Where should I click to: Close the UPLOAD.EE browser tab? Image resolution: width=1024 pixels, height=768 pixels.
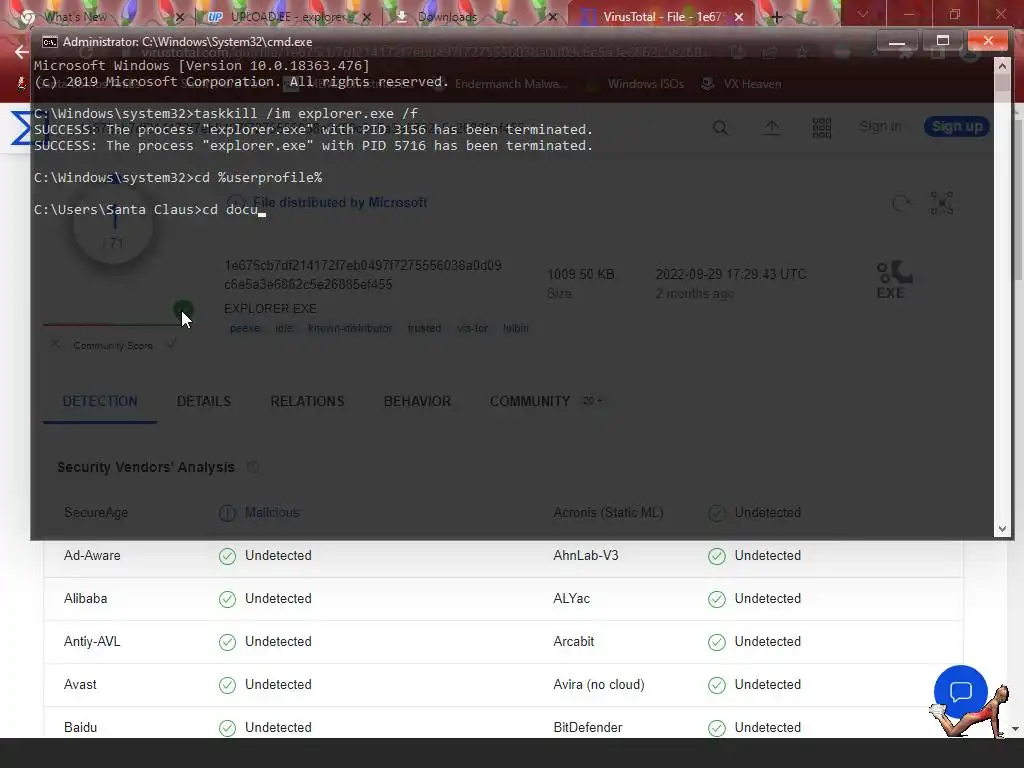(x=367, y=17)
